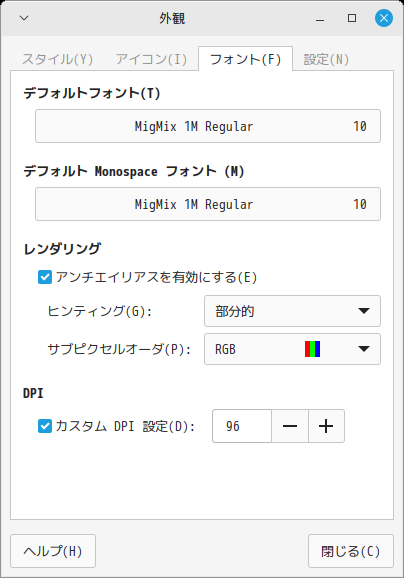Click the ヘルプ(H) button

pyautogui.click(x=53, y=551)
